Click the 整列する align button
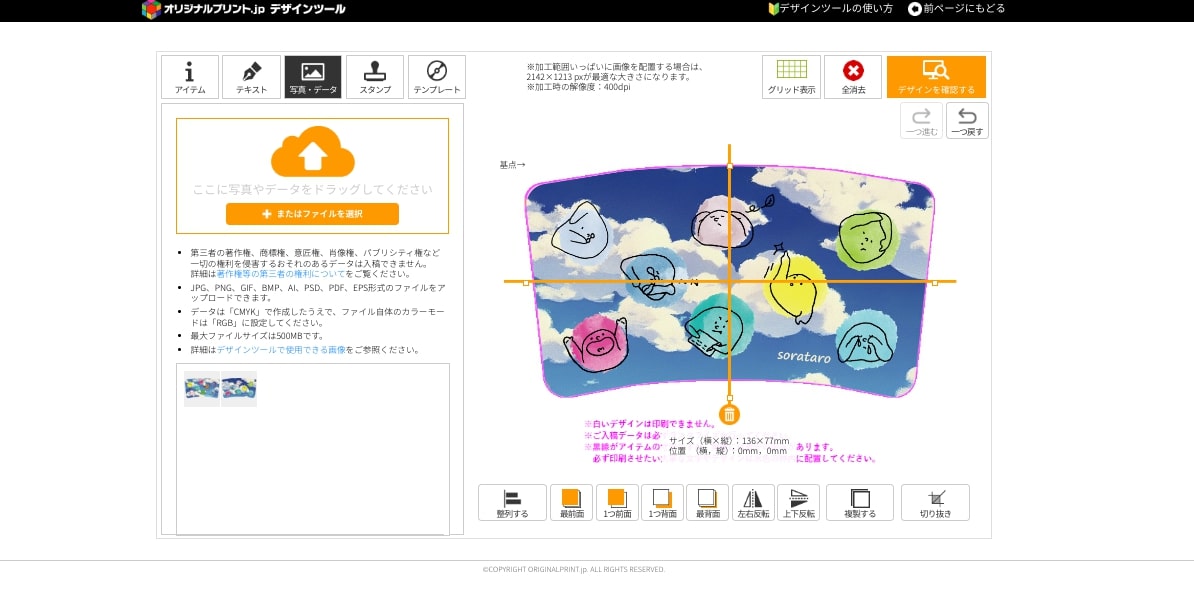1194x598 pixels. [x=512, y=503]
